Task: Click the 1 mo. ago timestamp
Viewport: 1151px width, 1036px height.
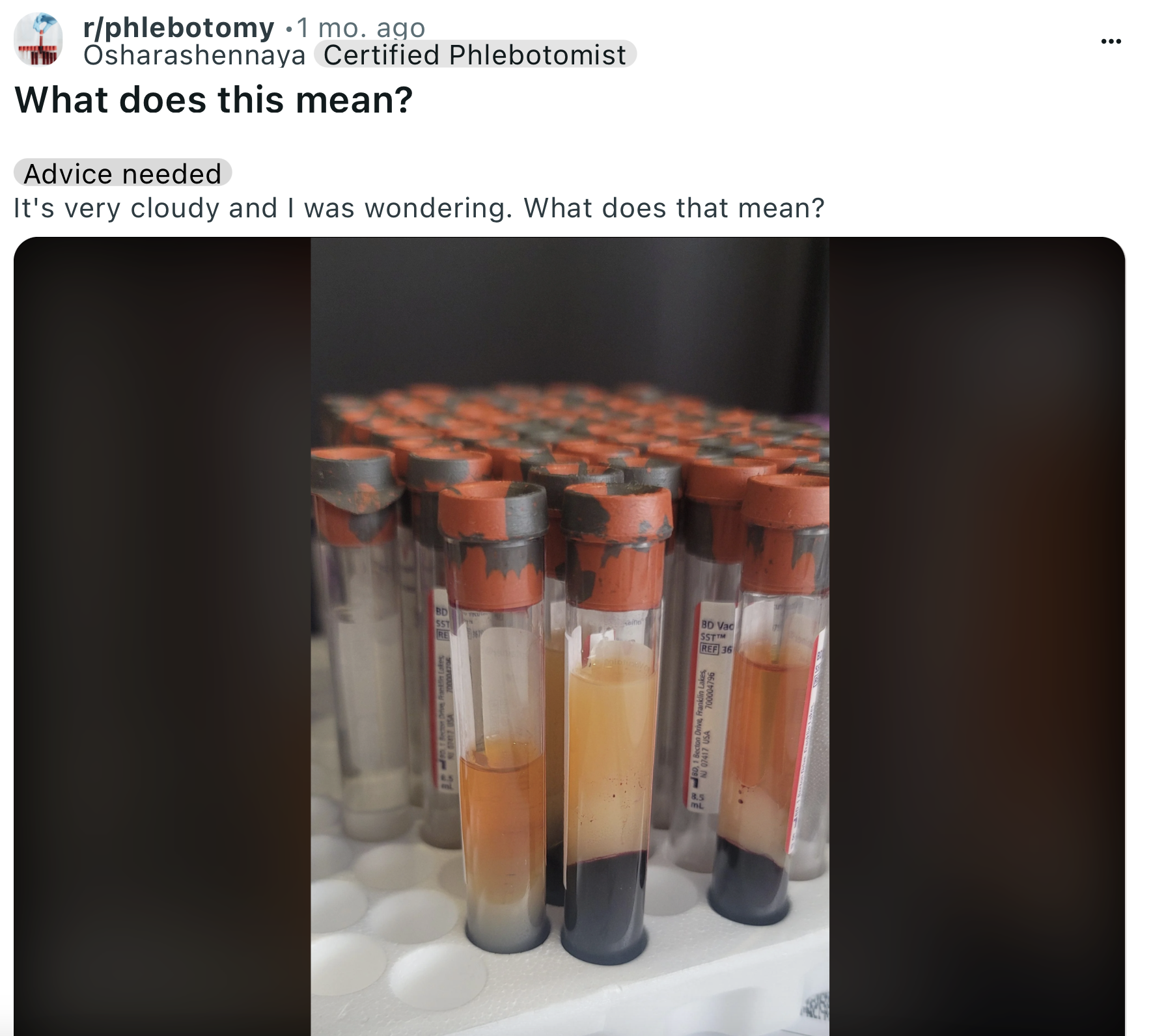Action: [x=361, y=27]
